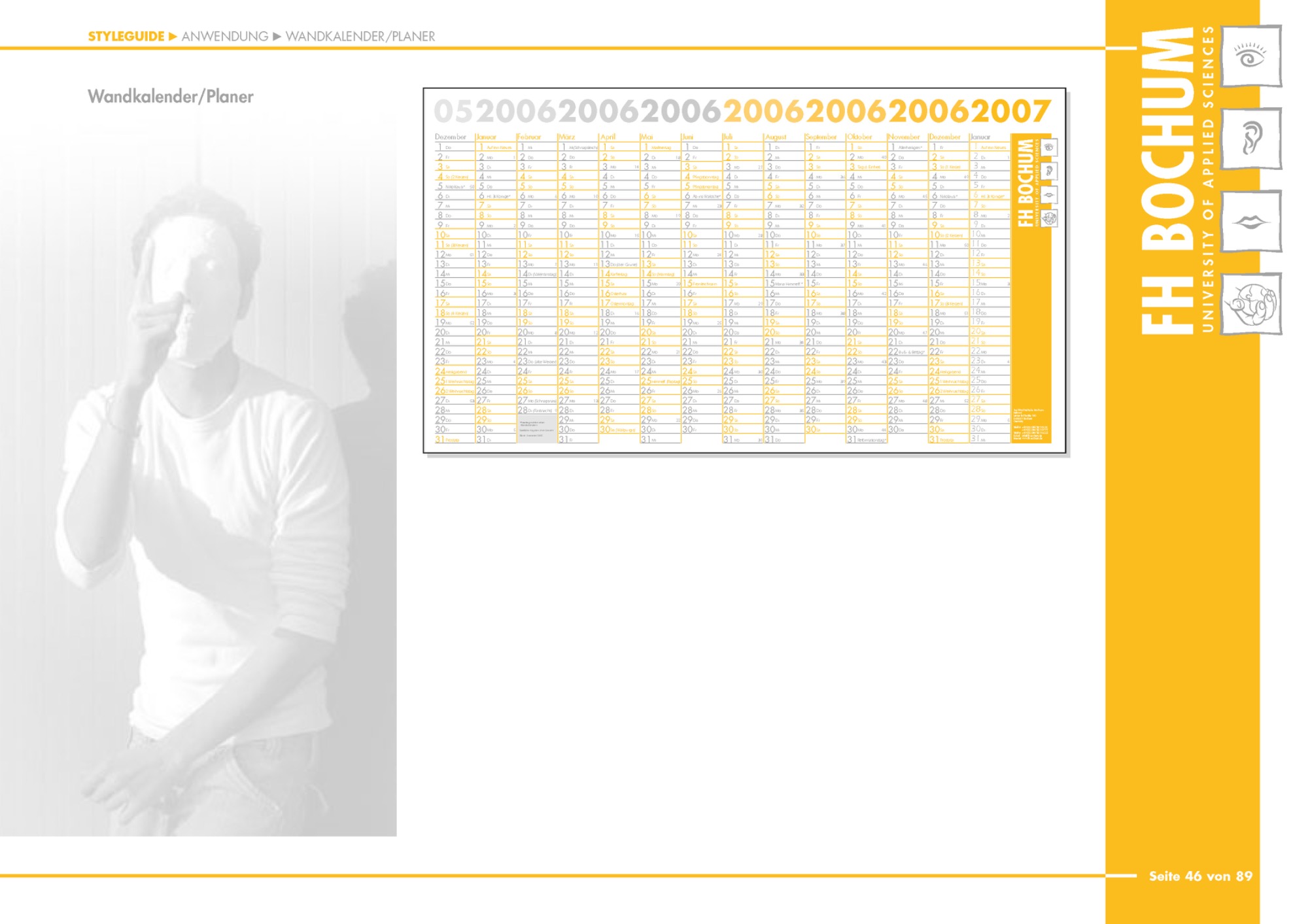This screenshot has height=924, width=1308.
Task: Click the large FH BOCHUM logo text
Action: pos(1169,181)
